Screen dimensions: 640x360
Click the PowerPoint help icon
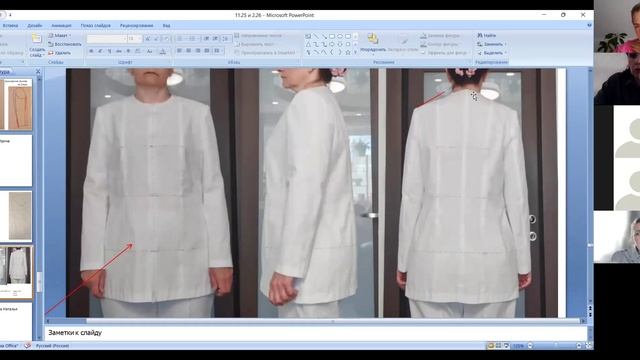[589, 25]
